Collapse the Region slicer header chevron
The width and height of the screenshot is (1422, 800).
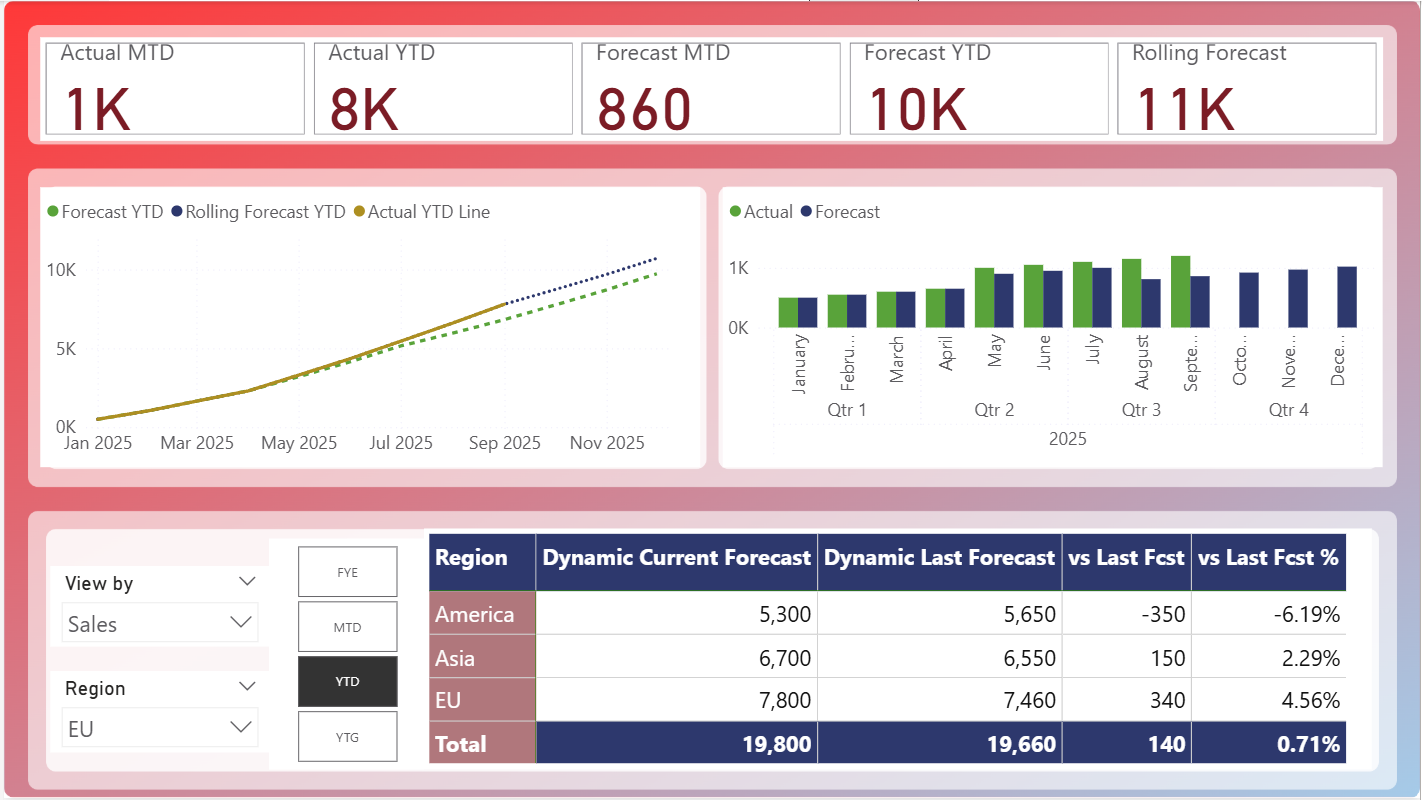point(247,687)
